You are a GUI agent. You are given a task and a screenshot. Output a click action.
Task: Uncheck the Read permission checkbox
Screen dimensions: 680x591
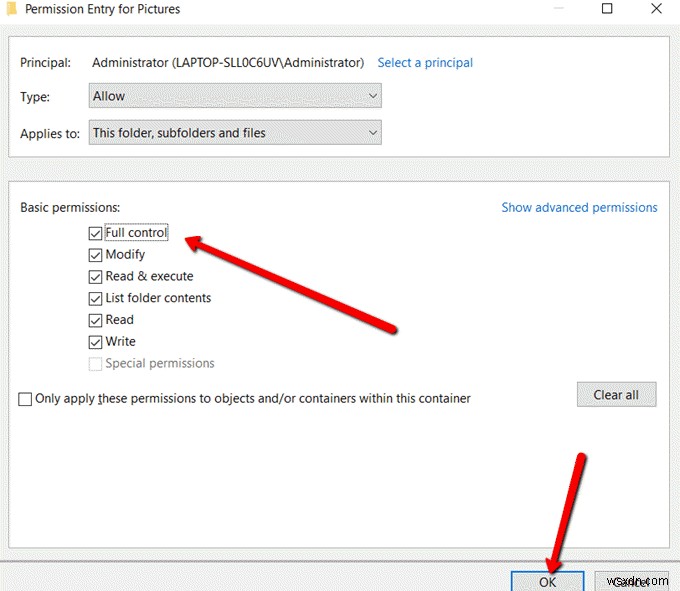(95, 320)
